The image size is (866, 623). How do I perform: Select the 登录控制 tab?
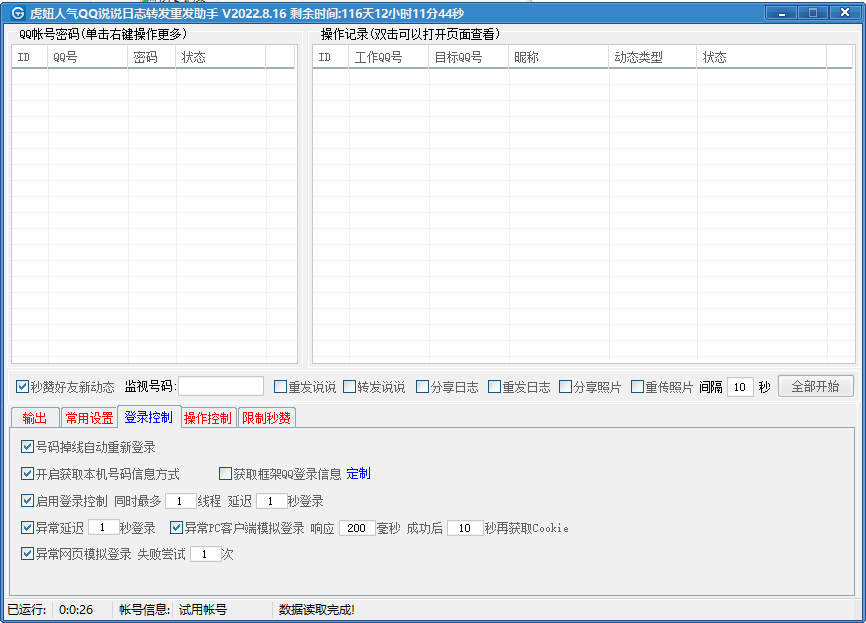(x=149, y=417)
